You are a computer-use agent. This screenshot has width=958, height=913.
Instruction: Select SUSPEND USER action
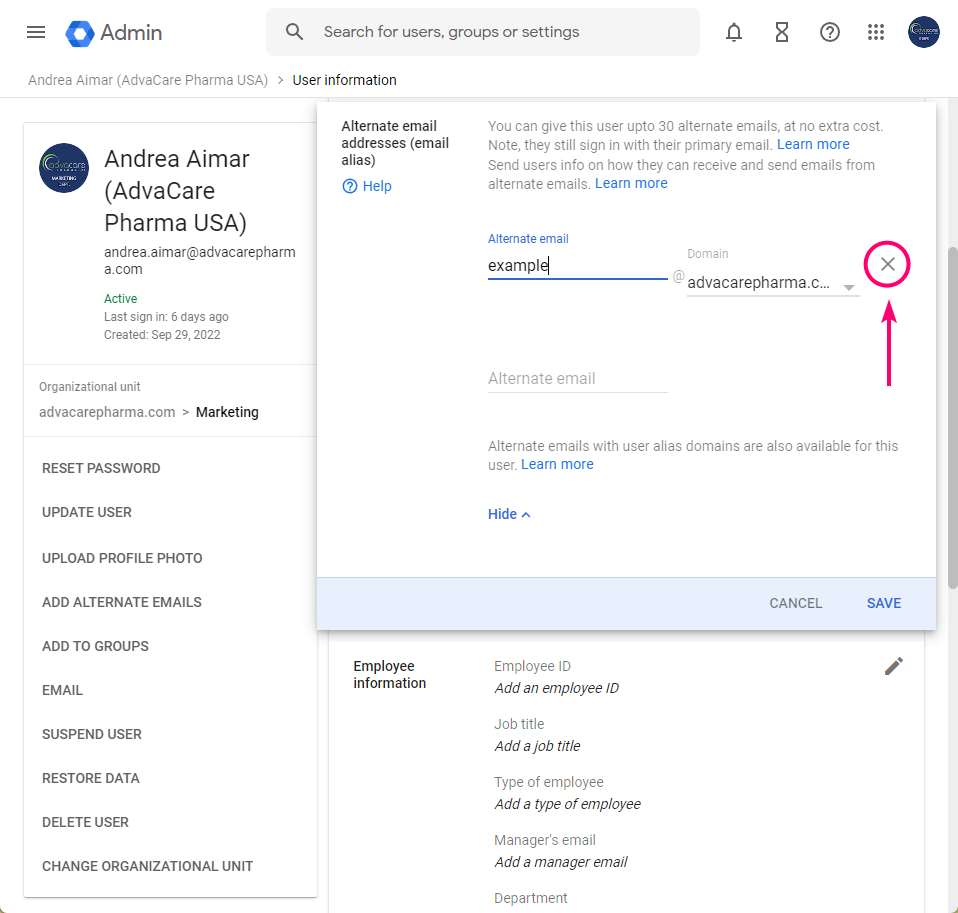[x=91, y=734]
